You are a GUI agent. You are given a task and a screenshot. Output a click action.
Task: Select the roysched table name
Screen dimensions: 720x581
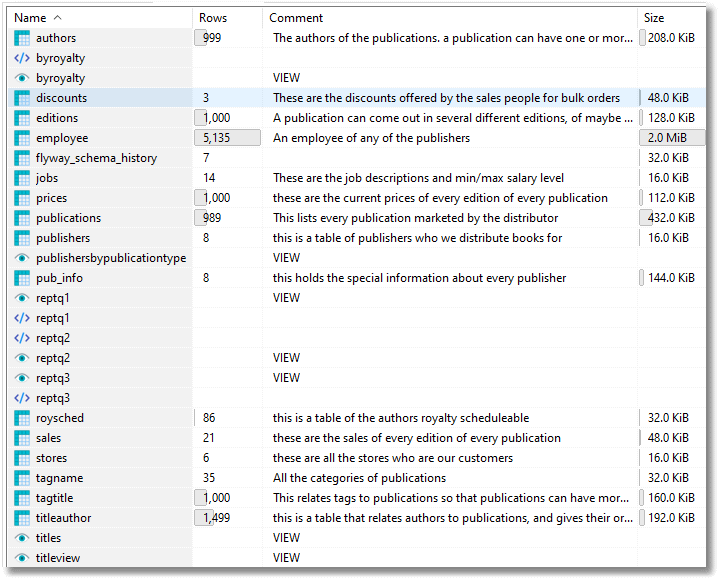coord(60,418)
